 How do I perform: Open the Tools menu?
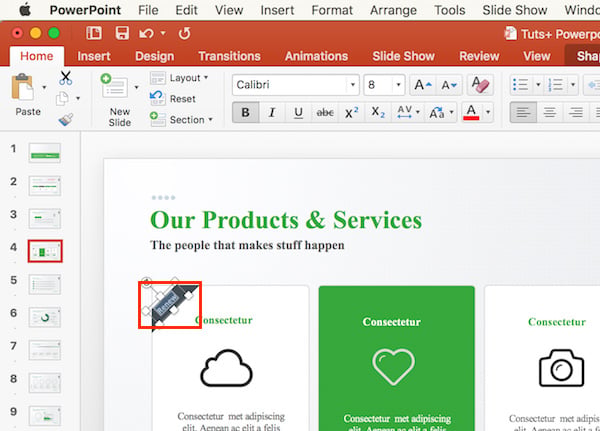click(x=449, y=10)
